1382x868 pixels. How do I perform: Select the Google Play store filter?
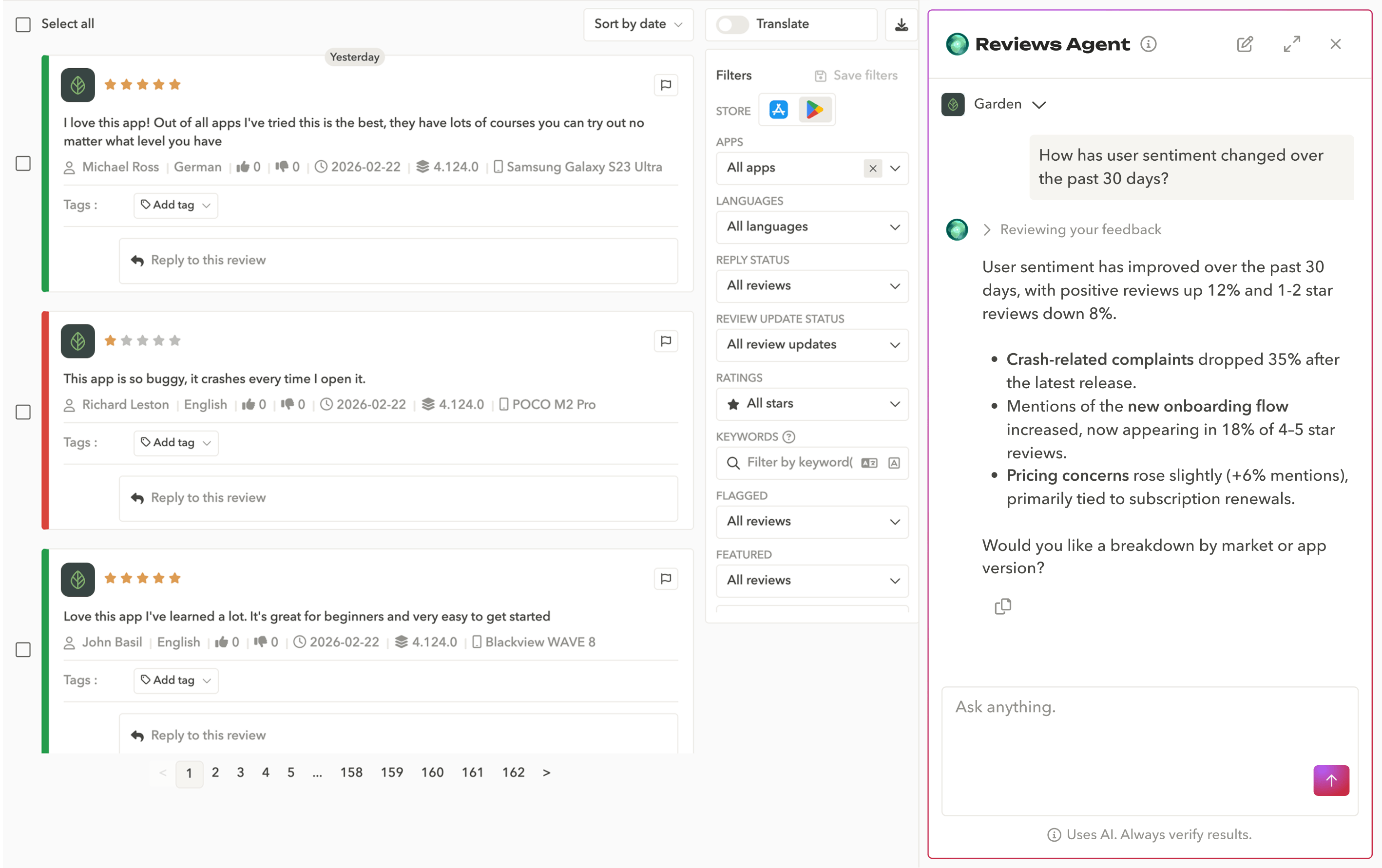pyautogui.click(x=816, y=110)
